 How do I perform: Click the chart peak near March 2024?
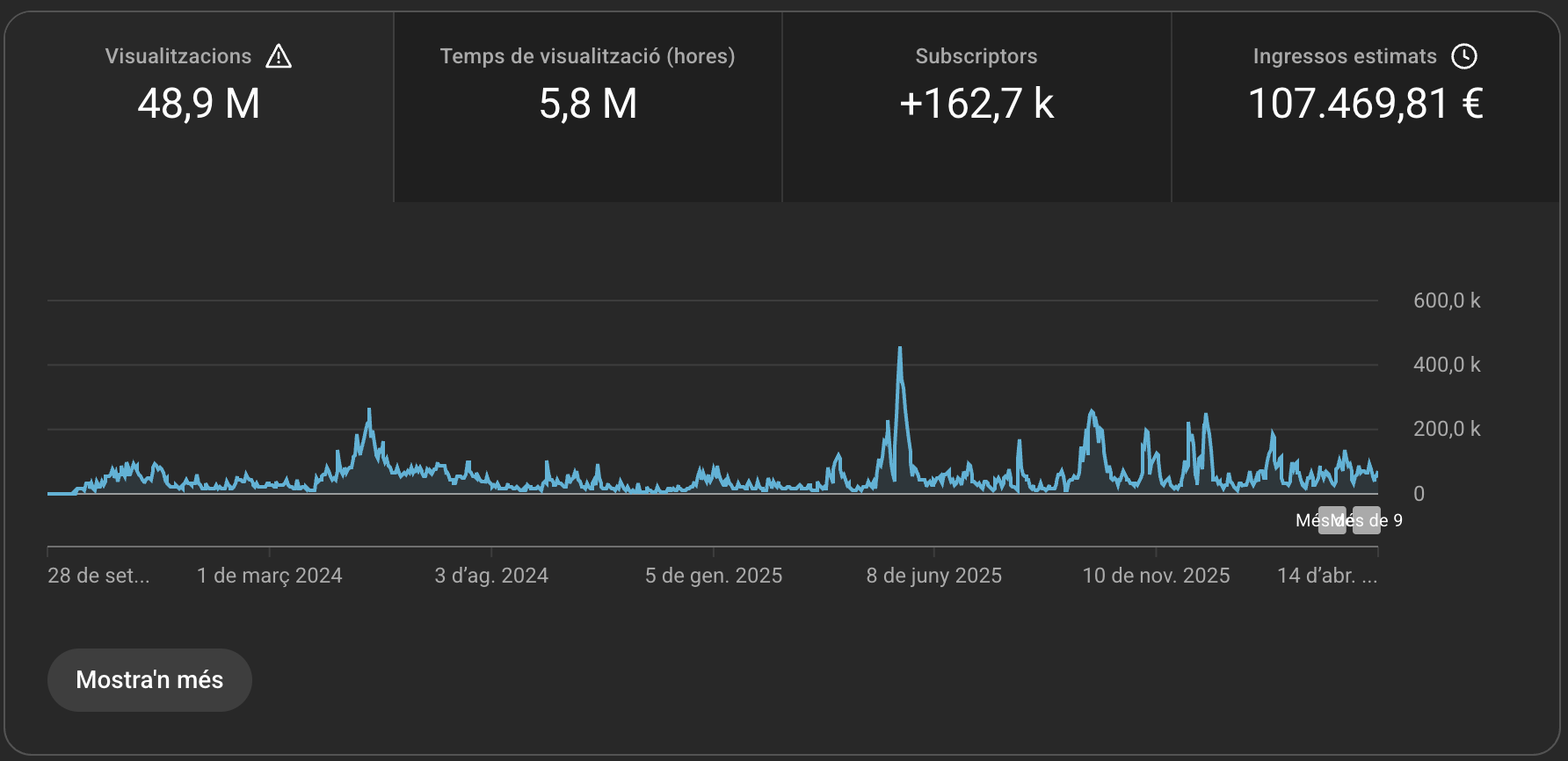(x=369, y=411)
